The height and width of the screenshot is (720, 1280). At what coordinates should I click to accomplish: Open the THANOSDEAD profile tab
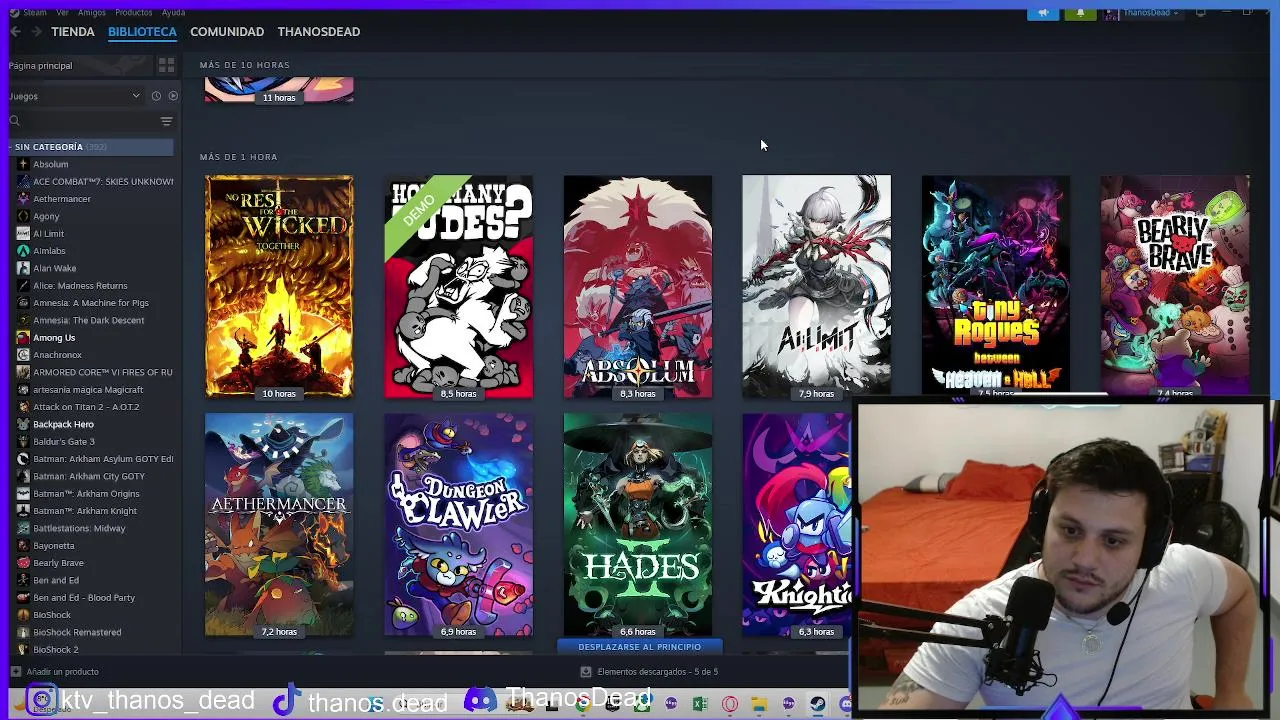click(319, 32)
